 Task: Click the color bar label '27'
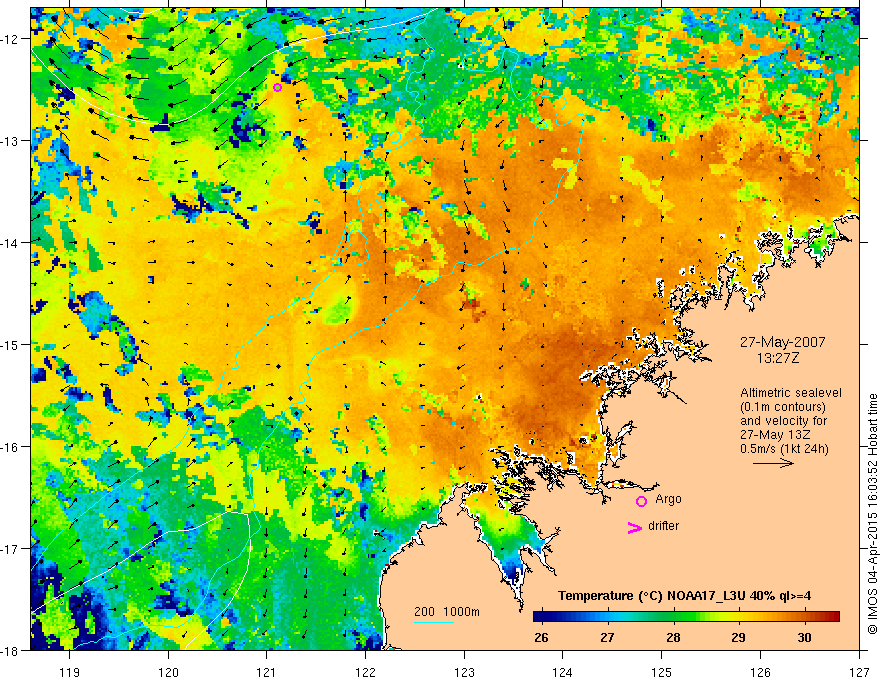(607, 638)
